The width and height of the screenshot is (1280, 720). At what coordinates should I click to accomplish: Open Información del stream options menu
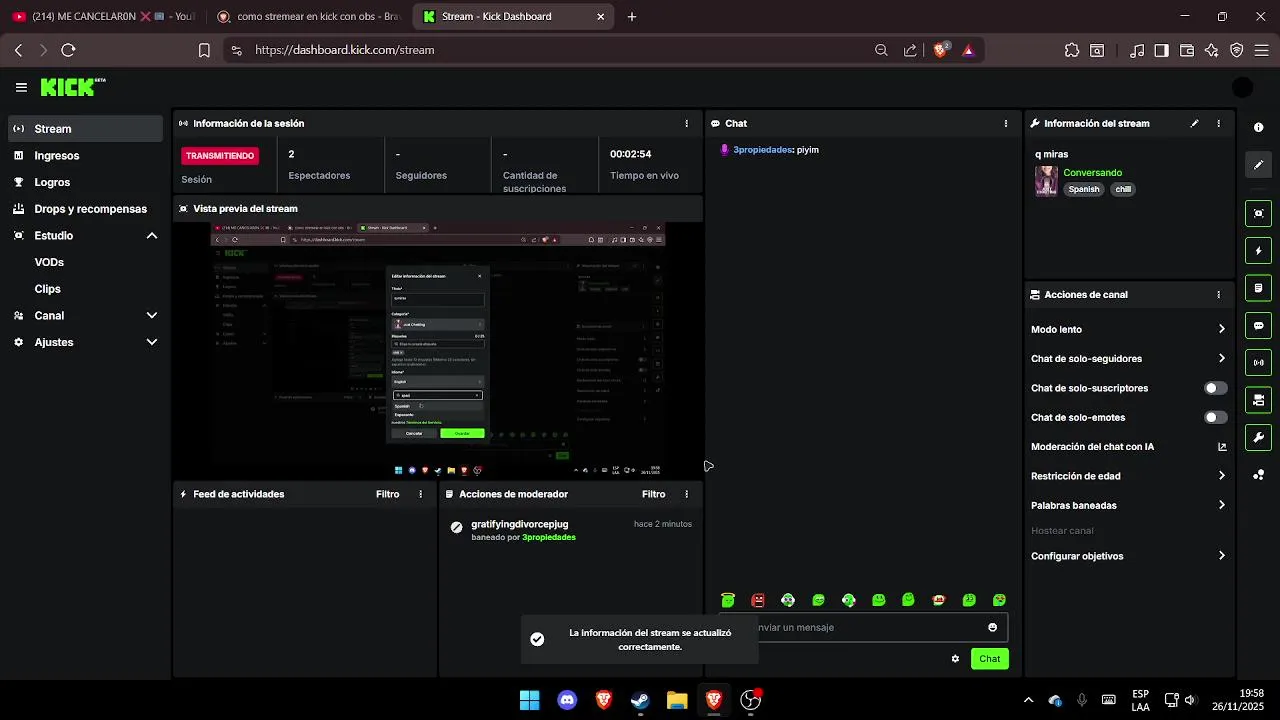coord(1218,123)
